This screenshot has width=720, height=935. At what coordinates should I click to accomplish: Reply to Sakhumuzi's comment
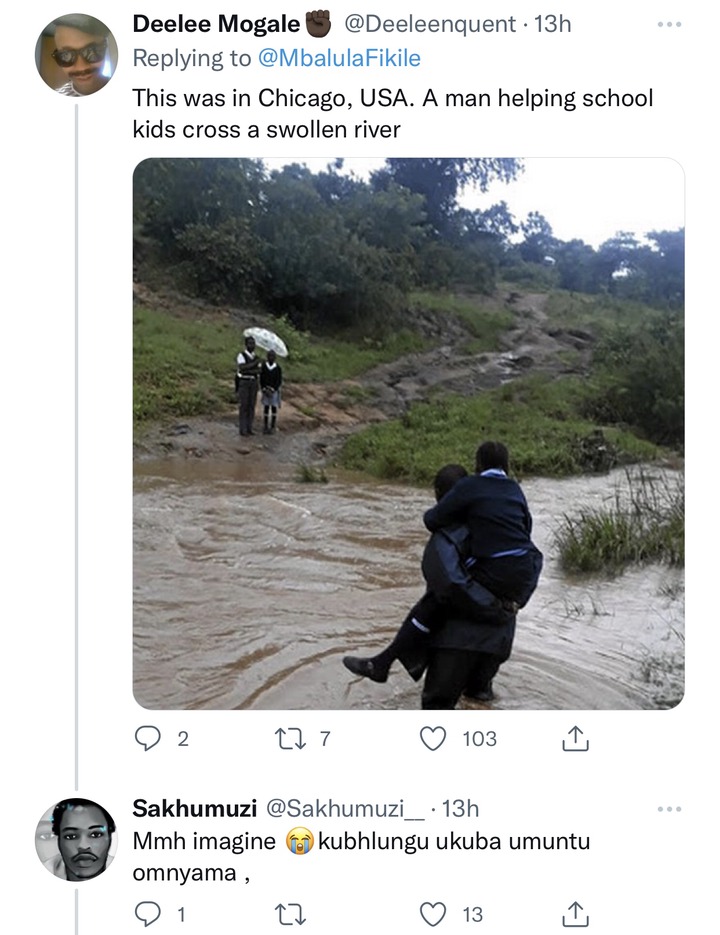[x=147, y=914]
